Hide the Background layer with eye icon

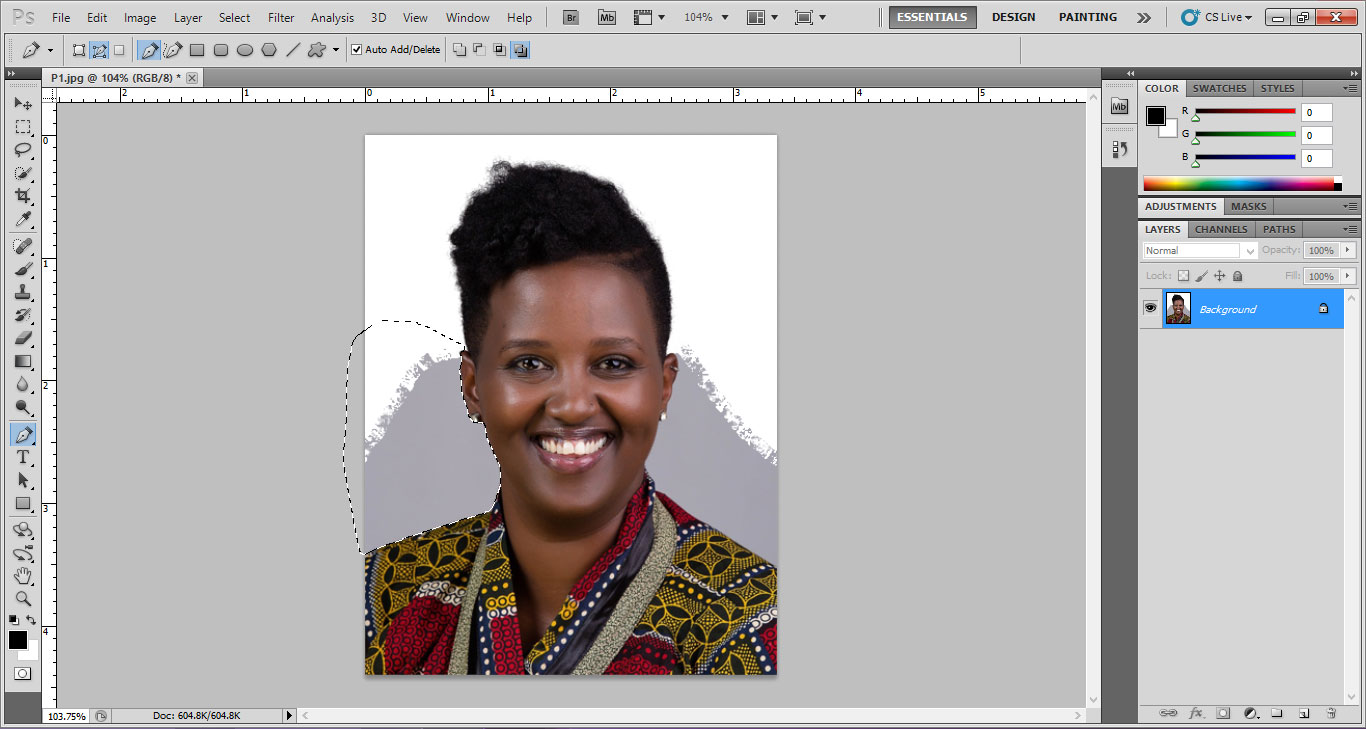[x=1150, y=308]
